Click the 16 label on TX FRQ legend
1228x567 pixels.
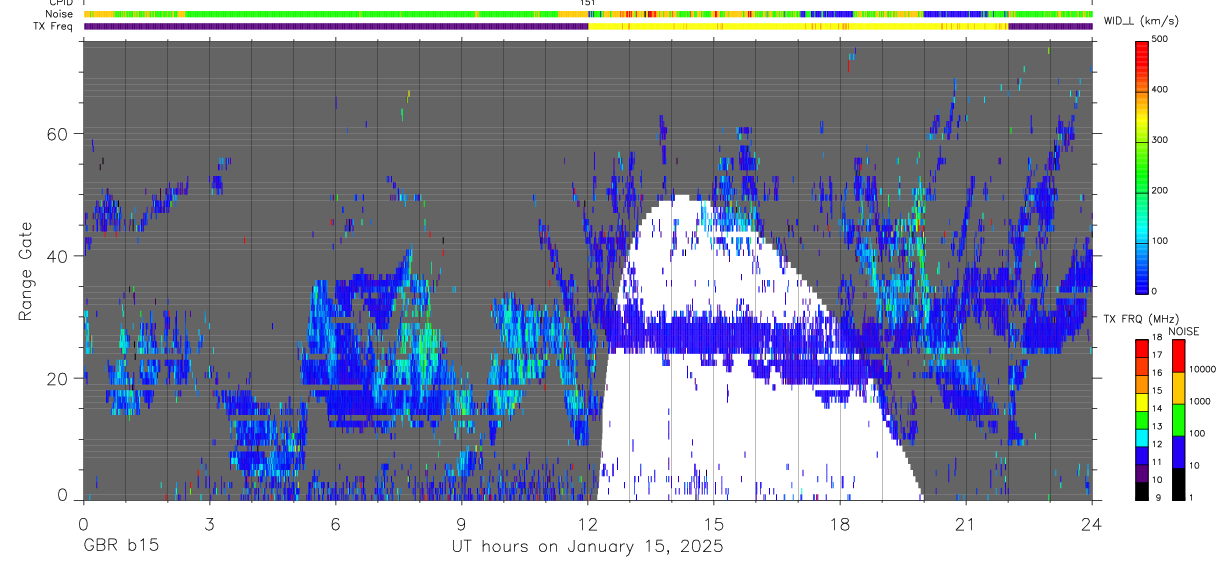pyautogui.click(x=1157, y=373)
